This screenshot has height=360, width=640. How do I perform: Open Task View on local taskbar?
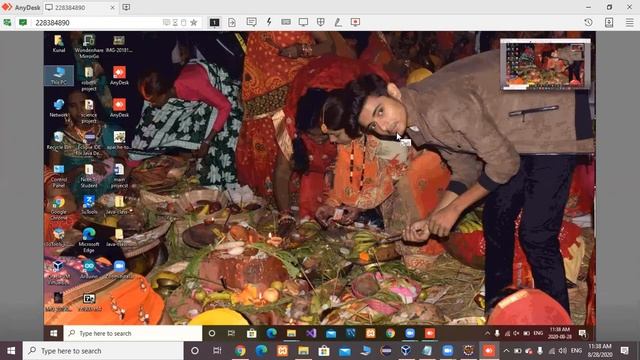coord(217,351)
